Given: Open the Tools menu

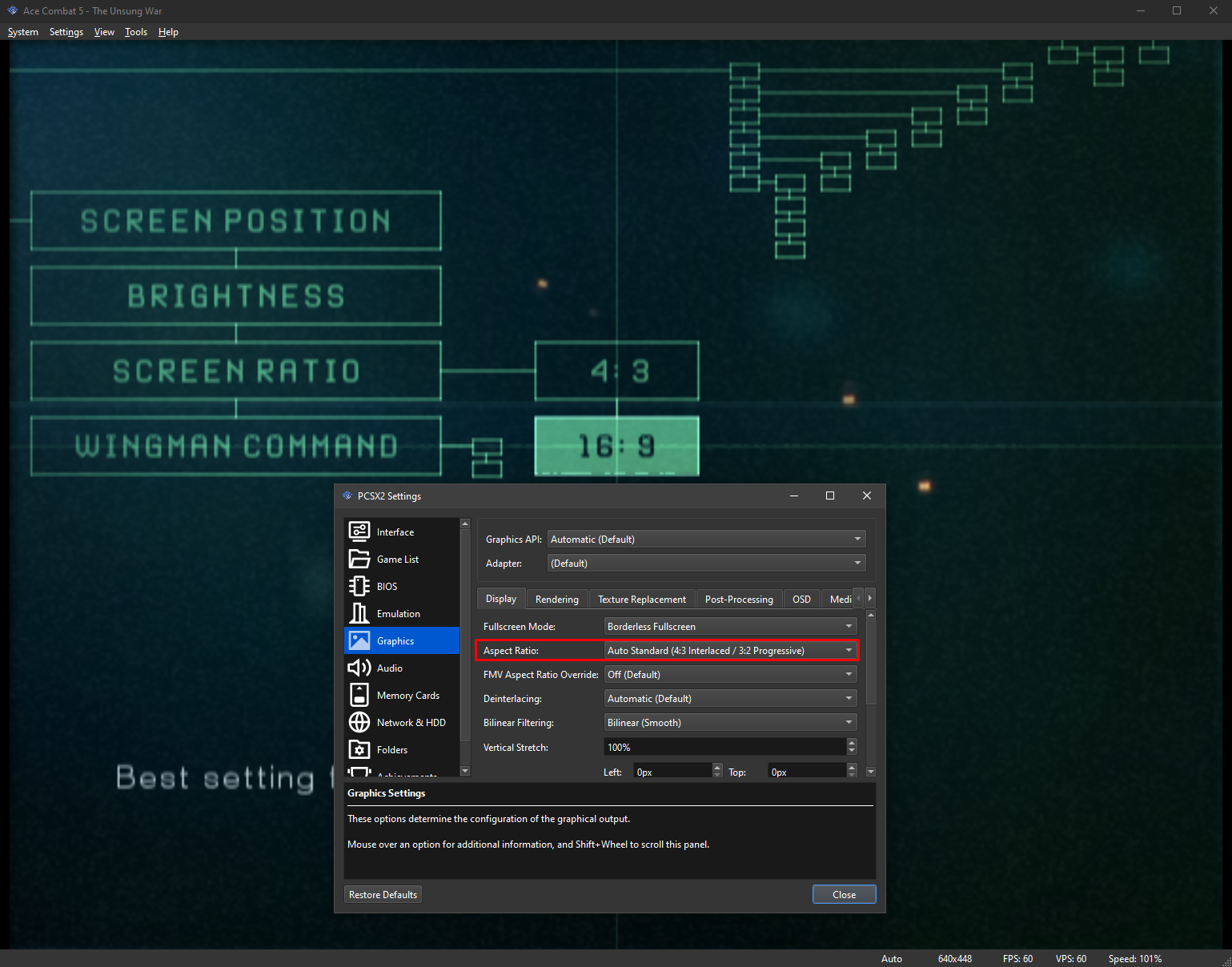Looking at the screenshot, I should [x=136, y=32].
